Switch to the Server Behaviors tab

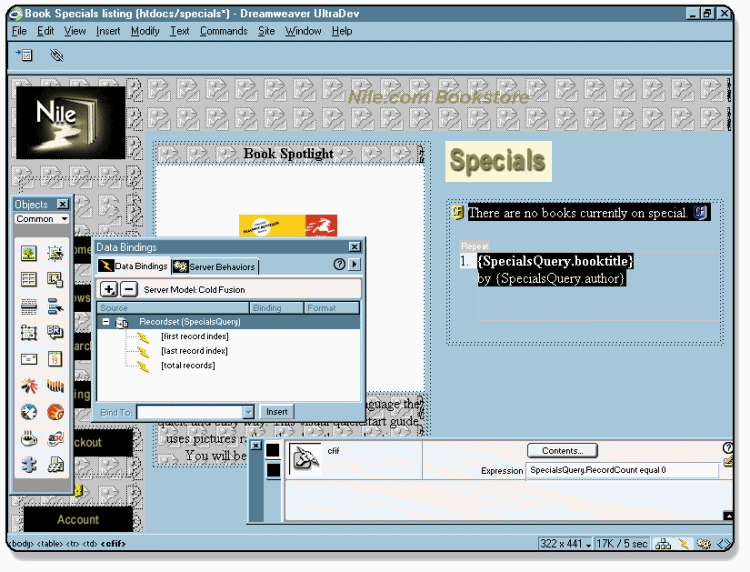(x=214, y=267)
